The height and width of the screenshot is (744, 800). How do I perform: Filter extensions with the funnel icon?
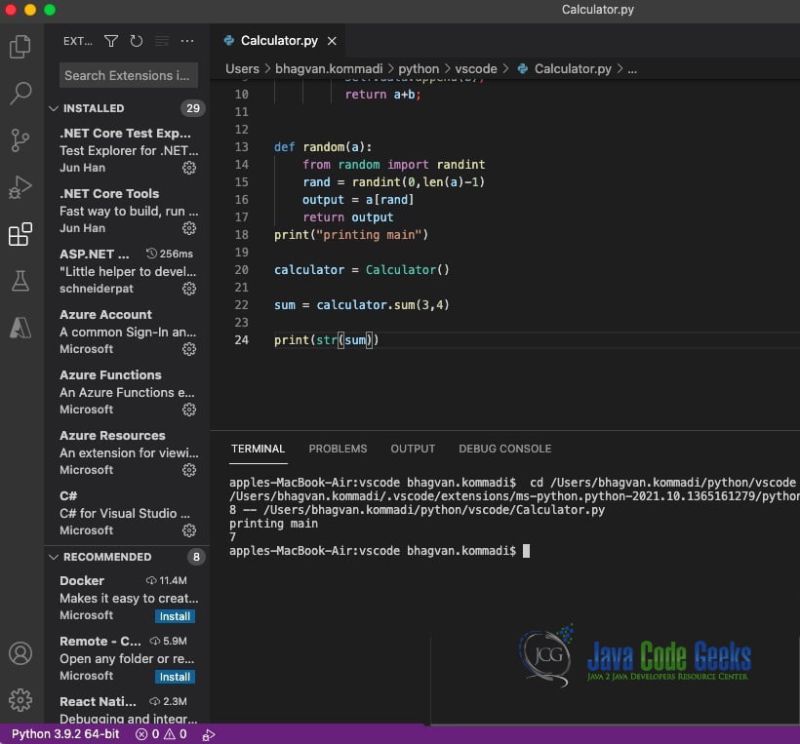coord(113,40)
